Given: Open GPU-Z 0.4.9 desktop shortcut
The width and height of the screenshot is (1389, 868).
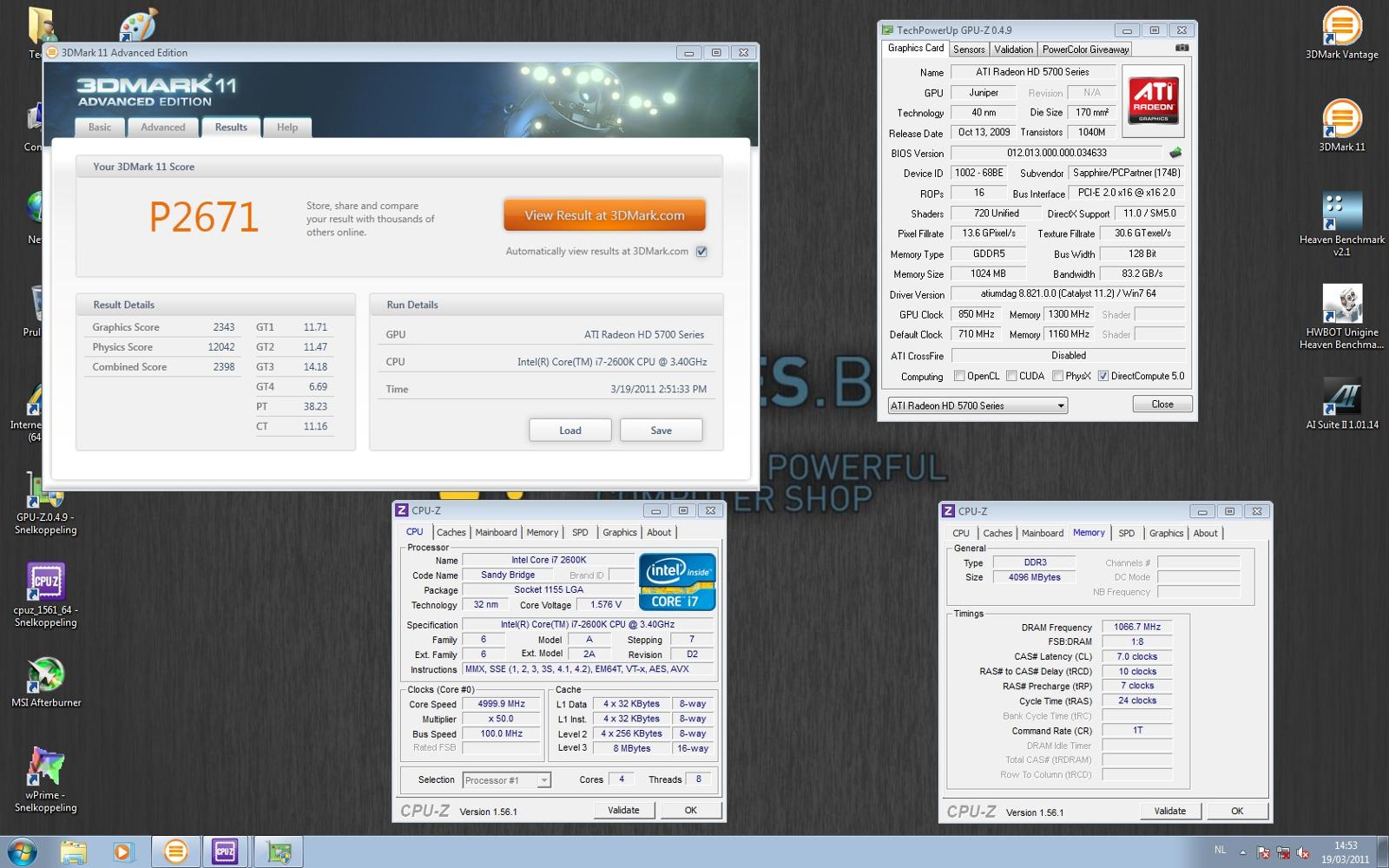Looking at the screenshot, I should (x=45, y=503).
